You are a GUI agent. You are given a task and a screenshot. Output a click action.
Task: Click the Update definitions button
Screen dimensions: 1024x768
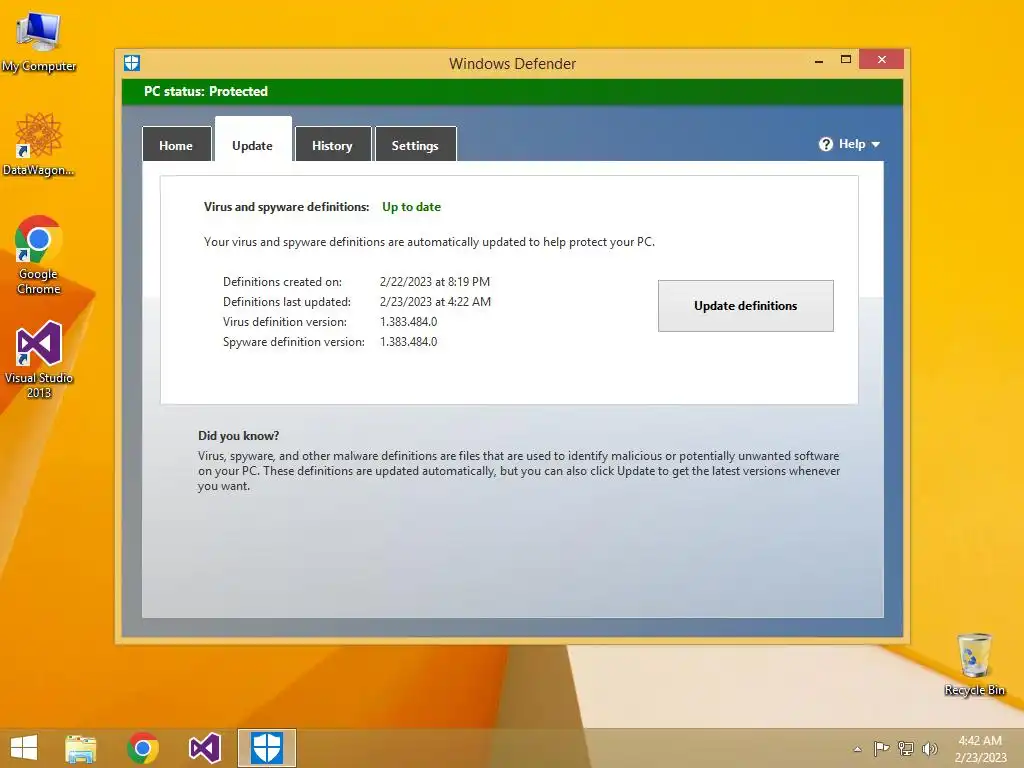coord(745,306)
